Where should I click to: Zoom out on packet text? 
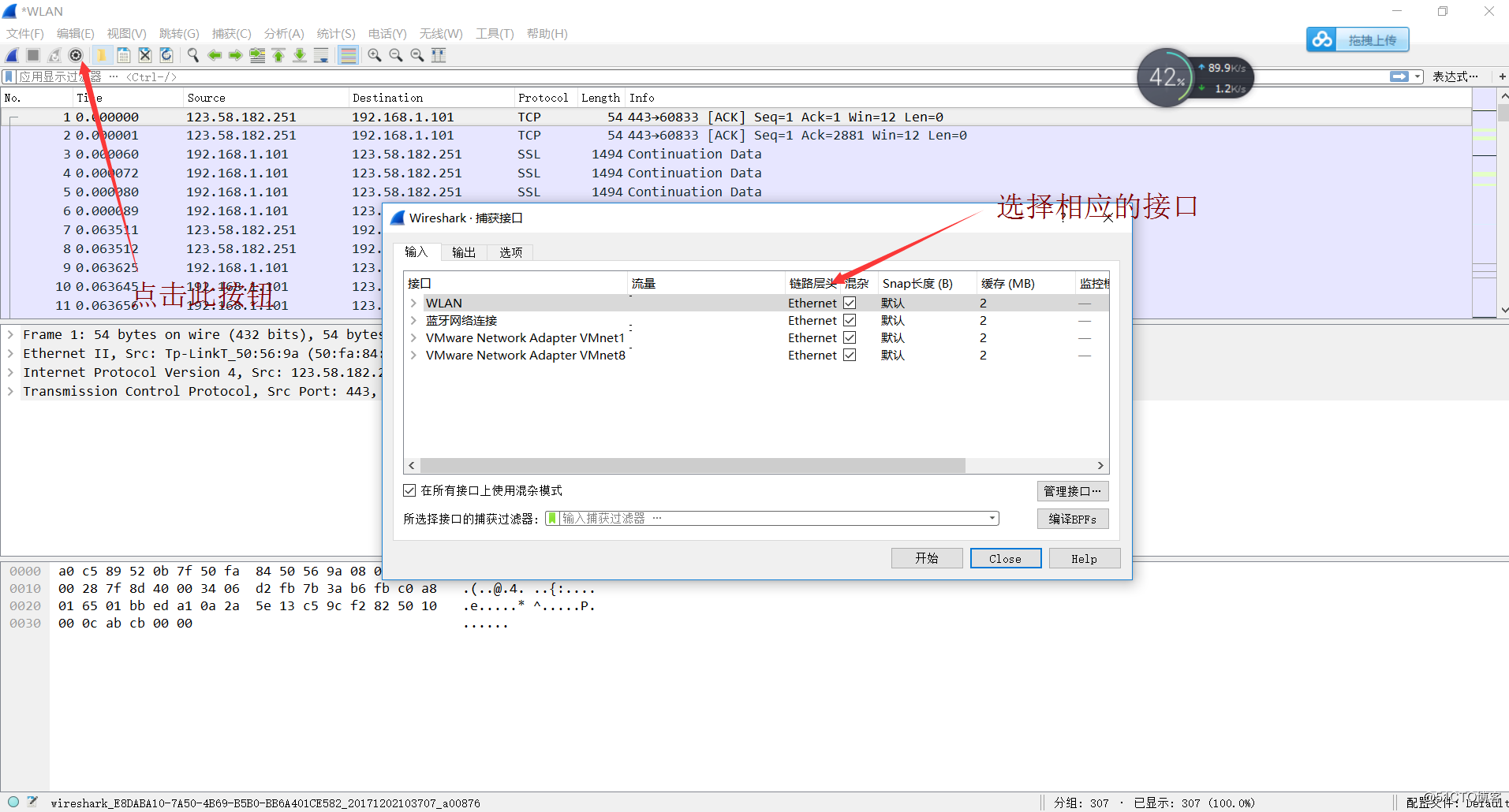coord(396,55)
